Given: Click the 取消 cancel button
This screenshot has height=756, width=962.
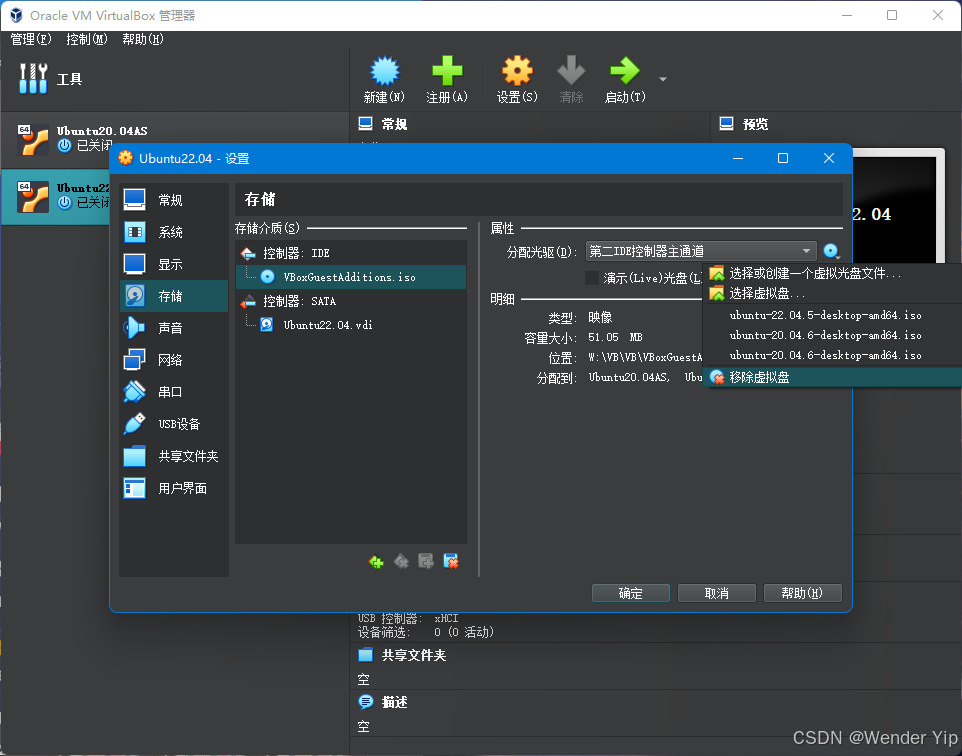Looking at the screenshot, I should click(716, 593).
